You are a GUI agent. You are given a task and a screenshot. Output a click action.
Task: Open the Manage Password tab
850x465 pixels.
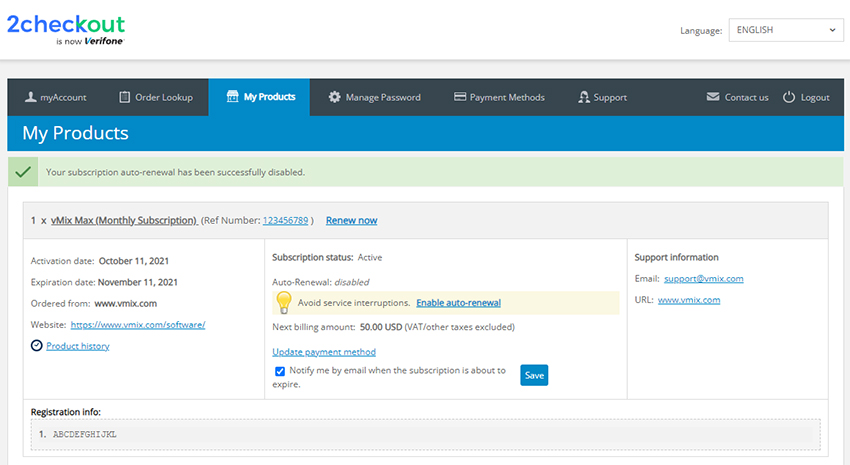375,98
